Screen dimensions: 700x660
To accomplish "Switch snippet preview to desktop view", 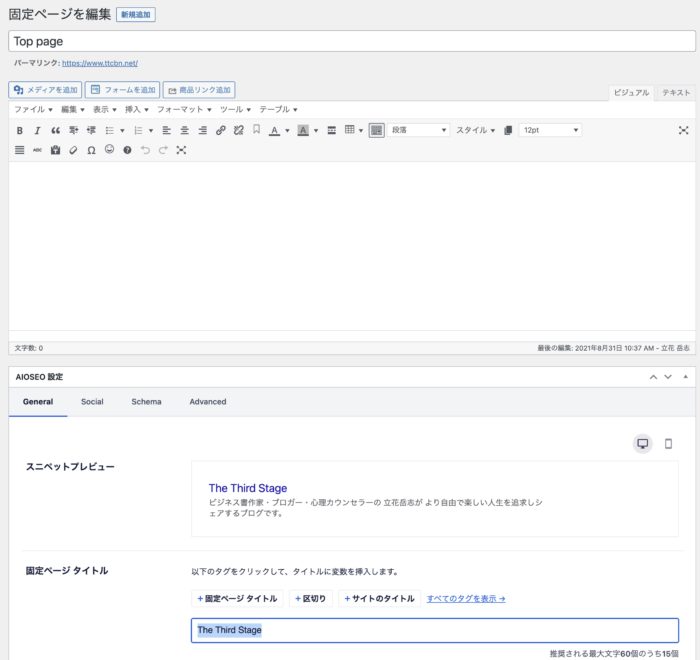I will coord(643,444).
